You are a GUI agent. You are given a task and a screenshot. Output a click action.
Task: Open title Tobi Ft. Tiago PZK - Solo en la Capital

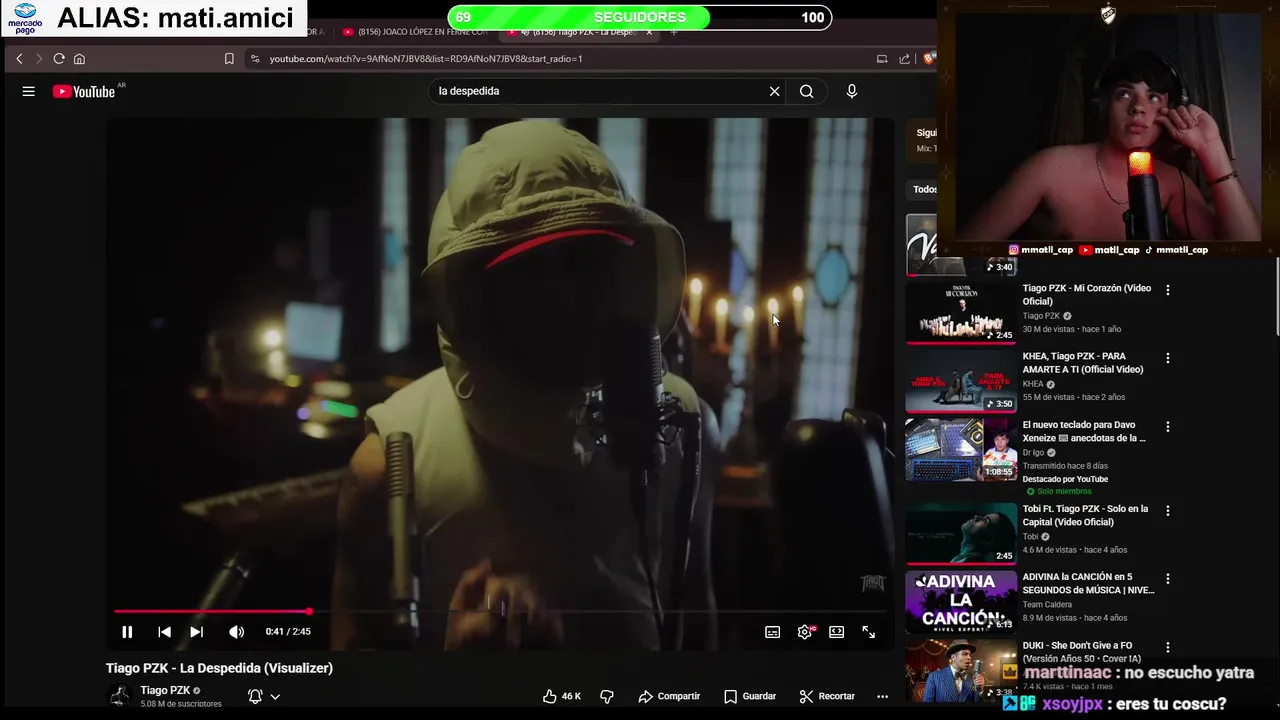click(x=1085, y=515)
